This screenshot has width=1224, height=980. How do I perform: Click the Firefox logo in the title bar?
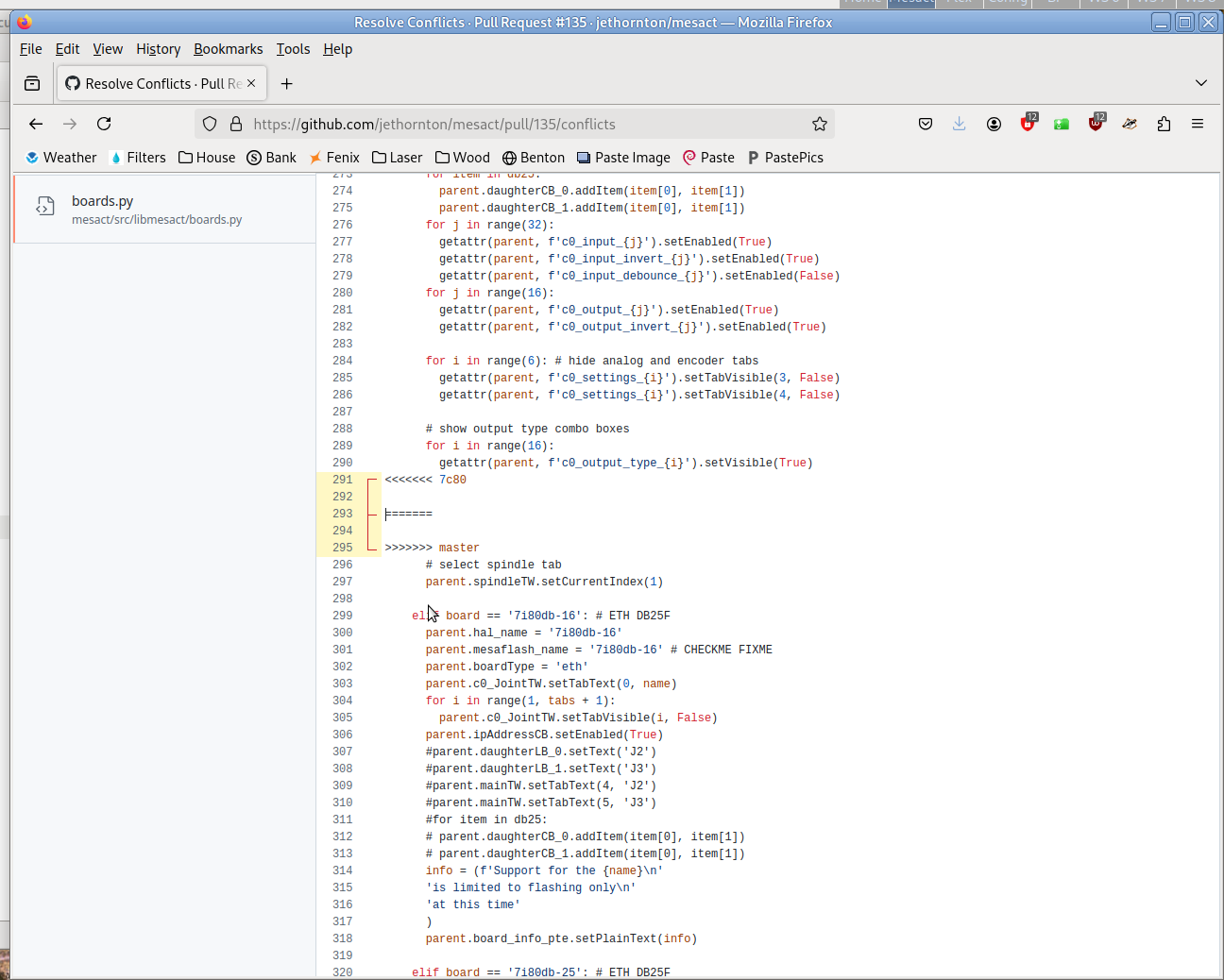(x=25, y=22)
